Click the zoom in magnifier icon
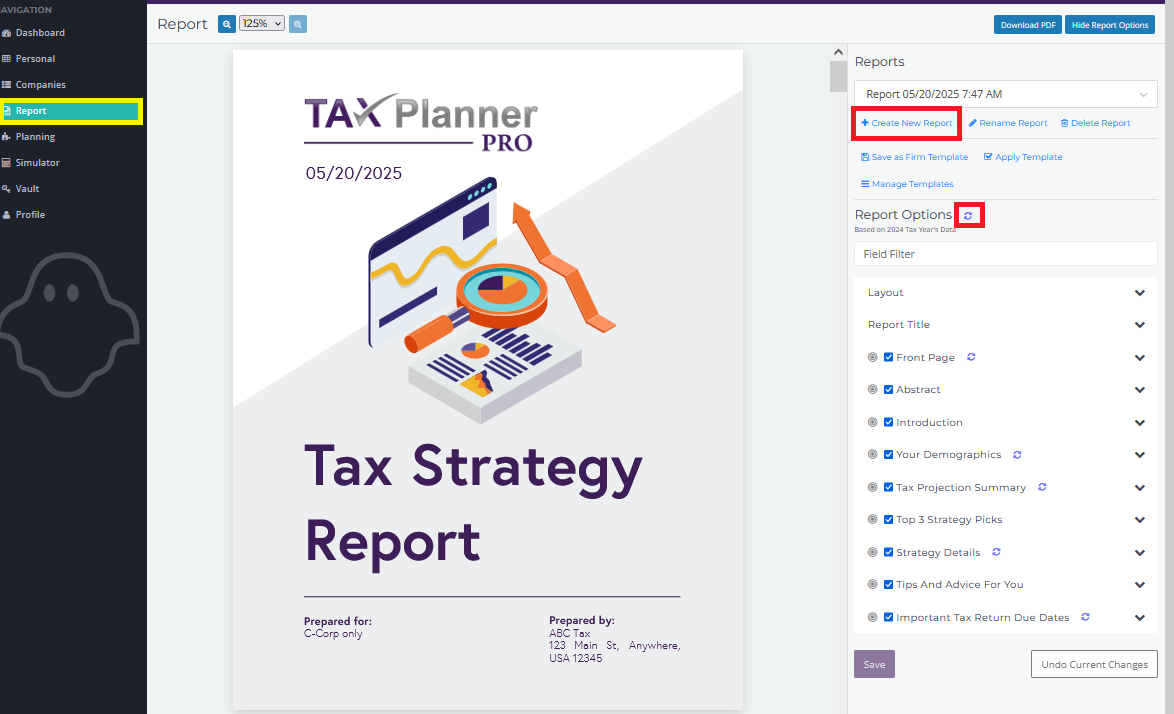The height and width of the screenshot is (714, 1174). tap(298, 24)
